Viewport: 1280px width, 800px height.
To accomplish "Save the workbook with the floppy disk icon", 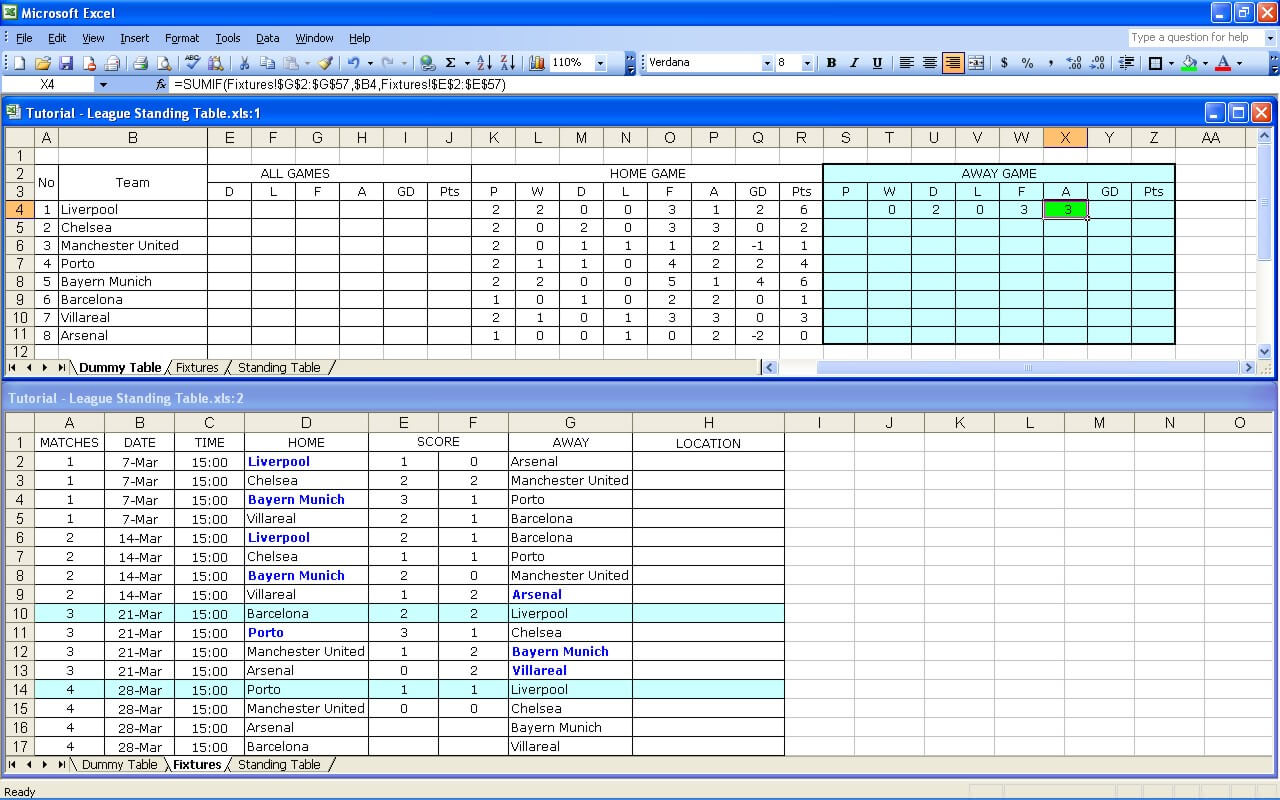I will click(66, 63).
